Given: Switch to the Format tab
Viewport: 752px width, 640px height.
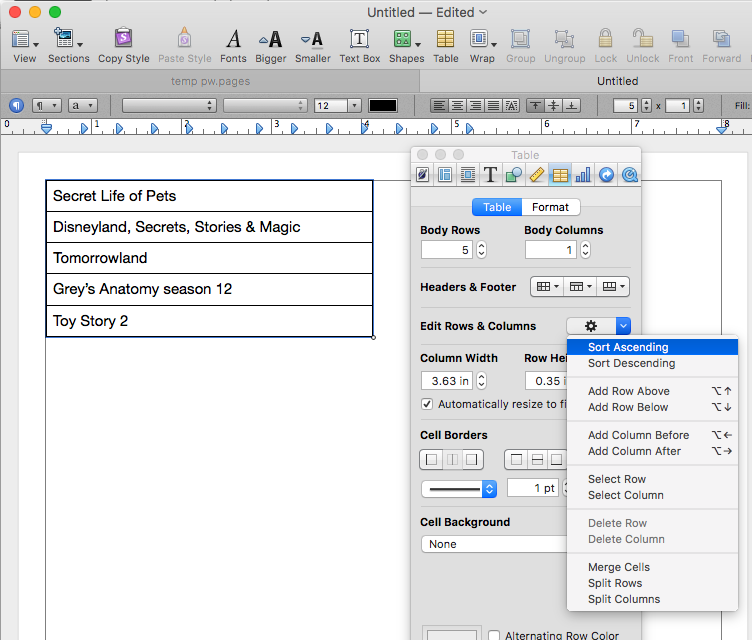Looking at the screenshot, I should (x=551, y=207).
